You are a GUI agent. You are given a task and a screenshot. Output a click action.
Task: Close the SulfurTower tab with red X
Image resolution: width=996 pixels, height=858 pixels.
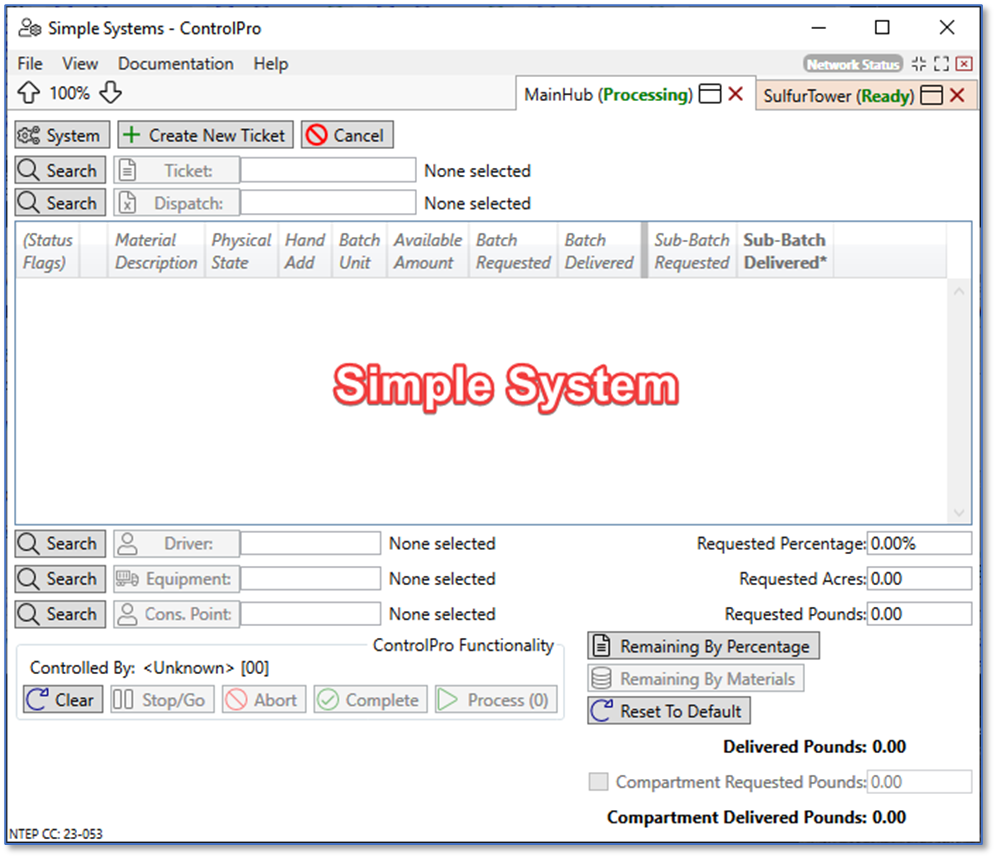(957, 96)
